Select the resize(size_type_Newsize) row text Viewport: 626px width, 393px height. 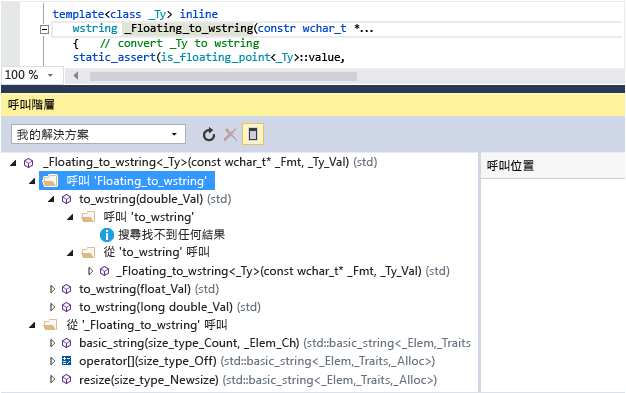click(x=258, y=379)
